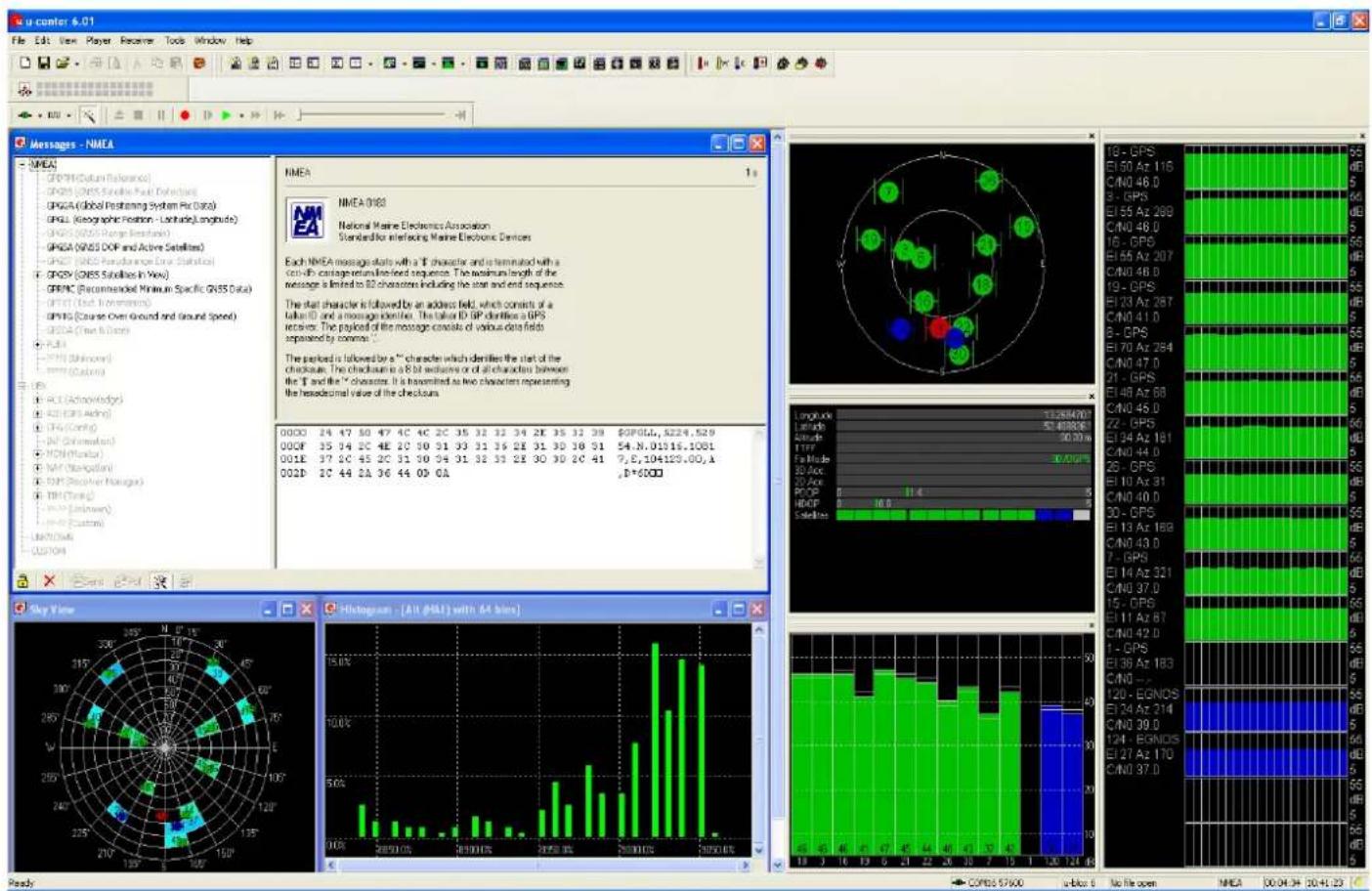Open the dropdown arrow next to Open icon
This screenshot has height=891, width=1372.
pos(76,64)
